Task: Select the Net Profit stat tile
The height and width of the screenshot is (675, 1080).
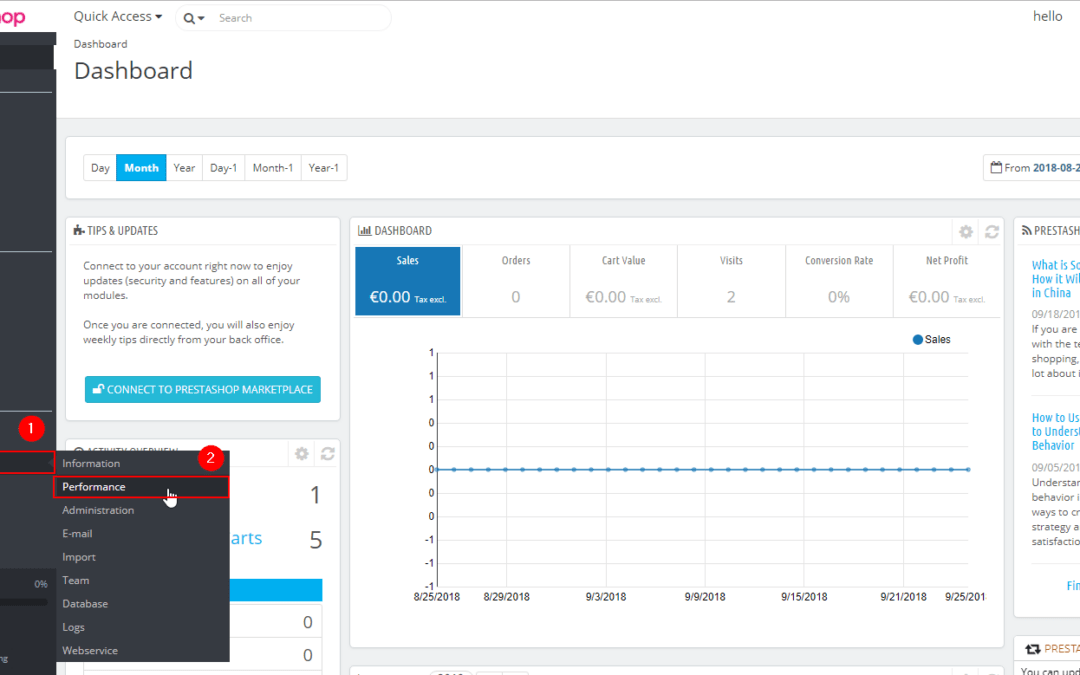Action: pyautogui.click(x=946, y=281)
